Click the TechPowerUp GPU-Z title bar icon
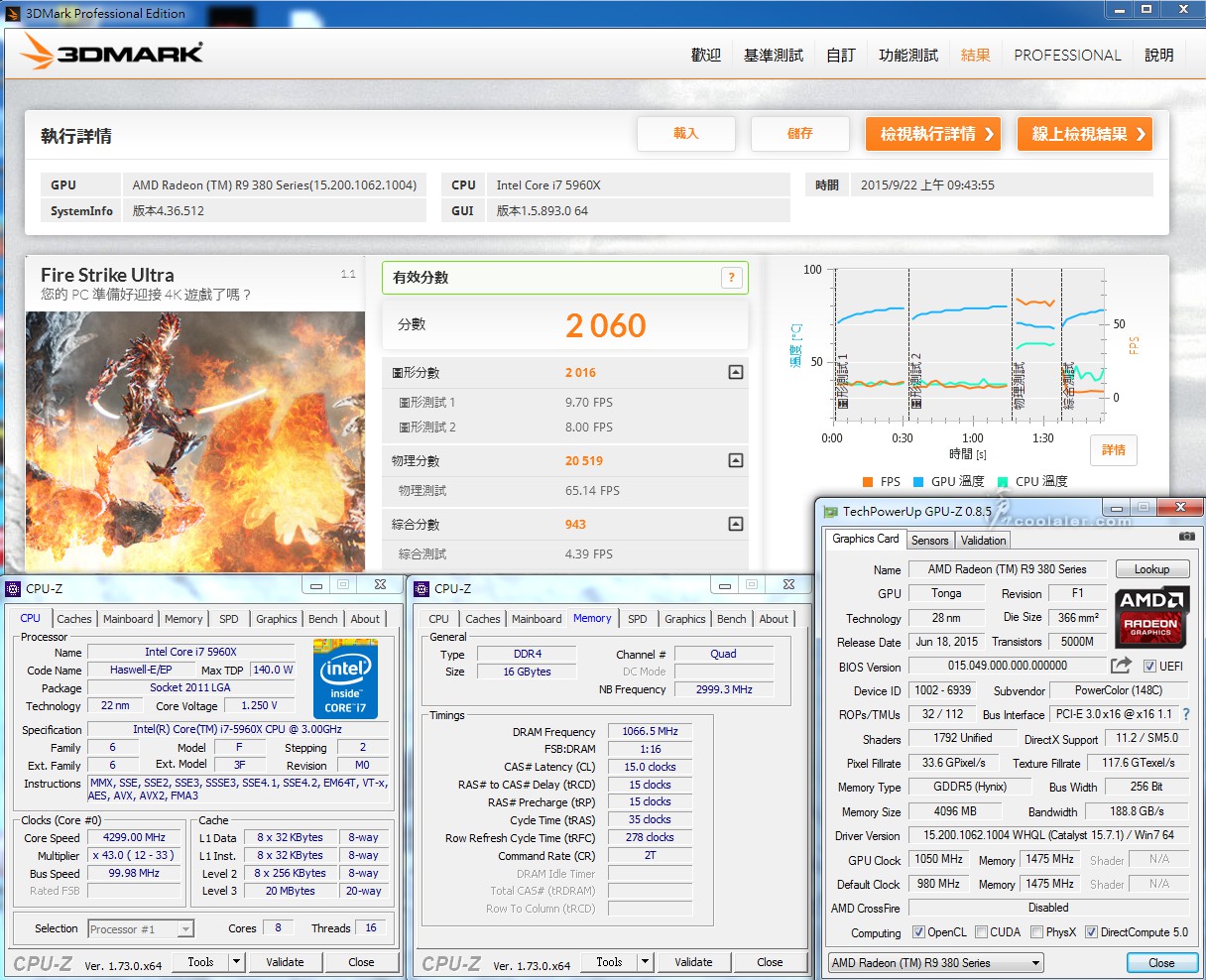 coord(831,512)
